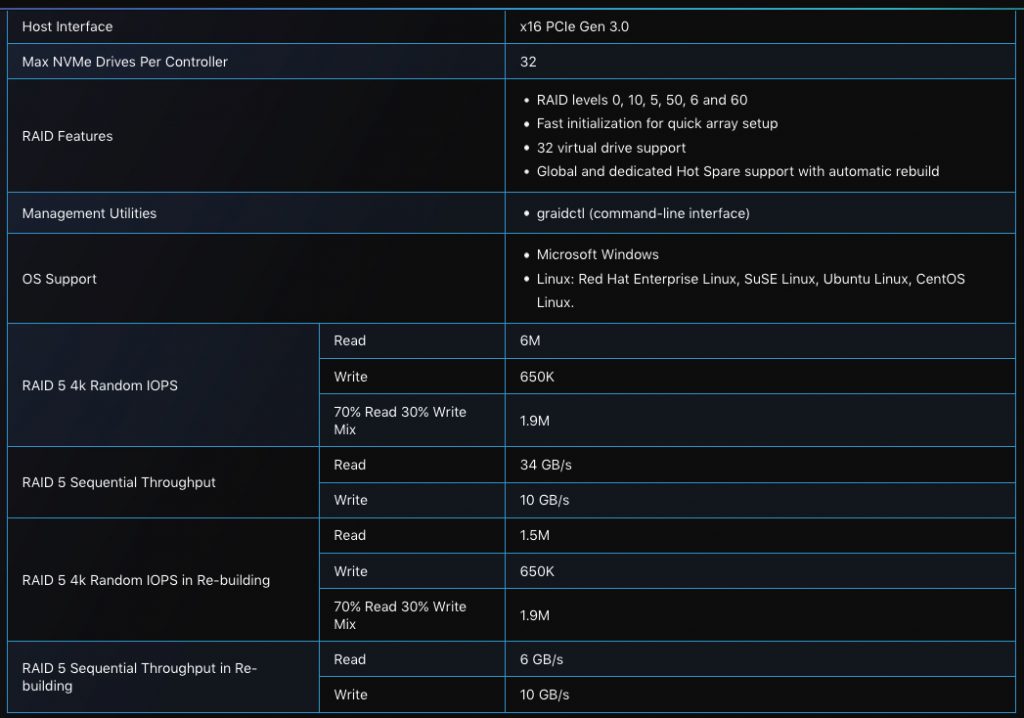The height and width of the screenshot is (718, 1024).
Task: Click the Management Utilities label
Action: (89, 214)
